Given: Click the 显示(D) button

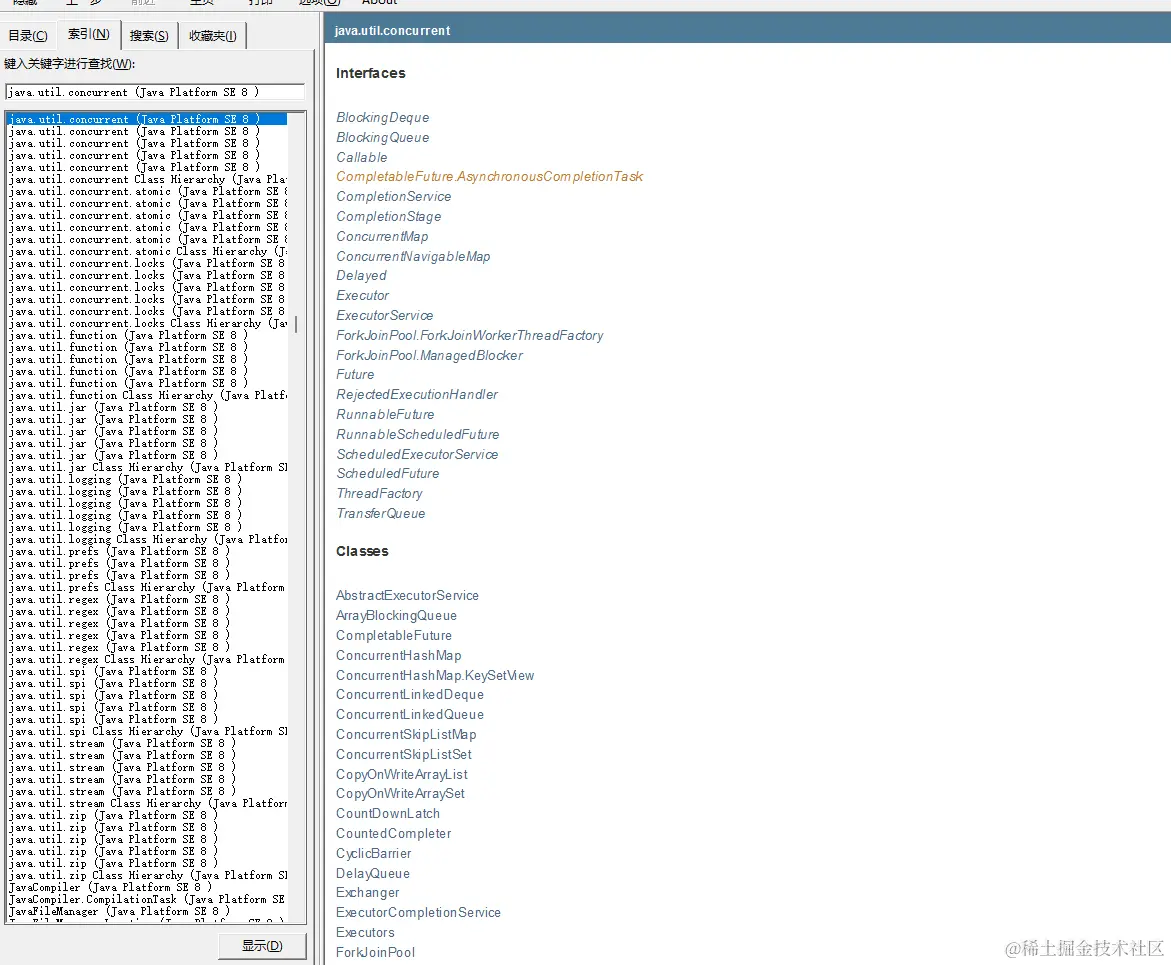Looking at the screenshot, I should [x=262, y=946].
